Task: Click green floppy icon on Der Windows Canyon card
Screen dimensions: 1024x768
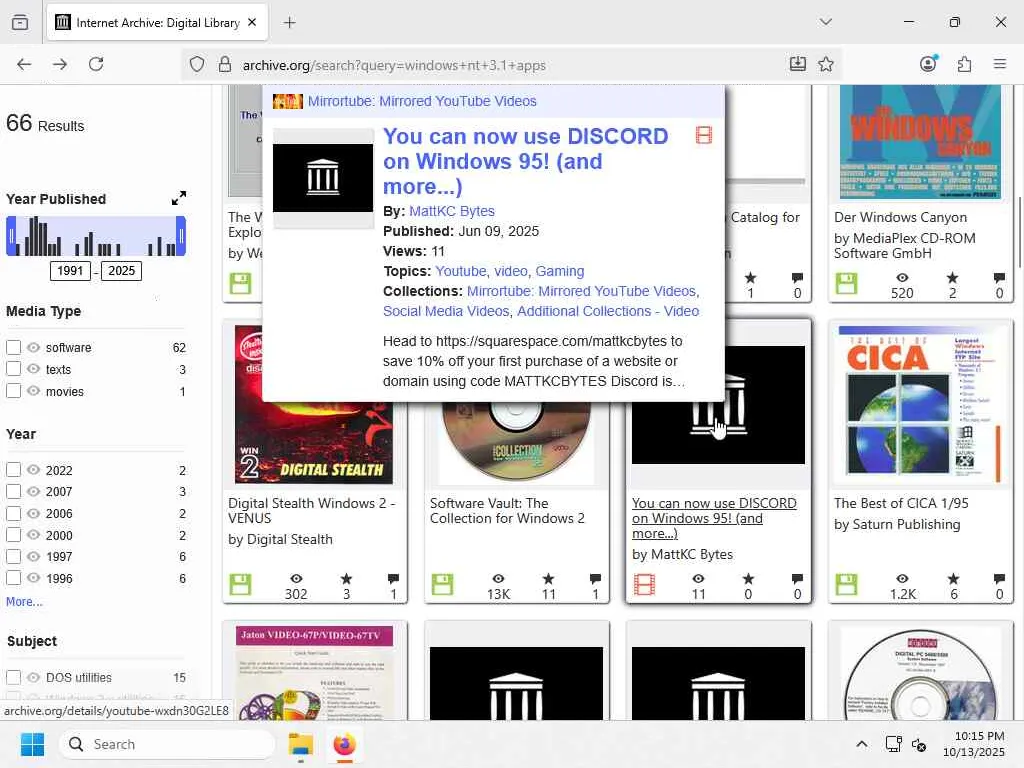Action: [846, 283]
